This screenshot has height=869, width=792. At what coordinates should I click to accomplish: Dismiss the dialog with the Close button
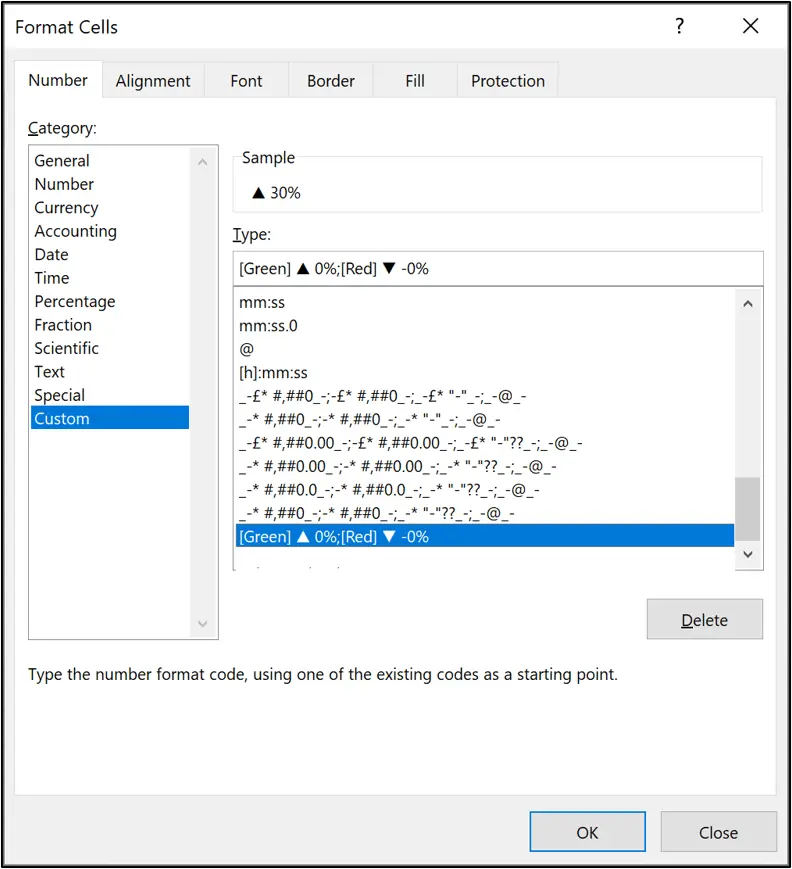718,831
